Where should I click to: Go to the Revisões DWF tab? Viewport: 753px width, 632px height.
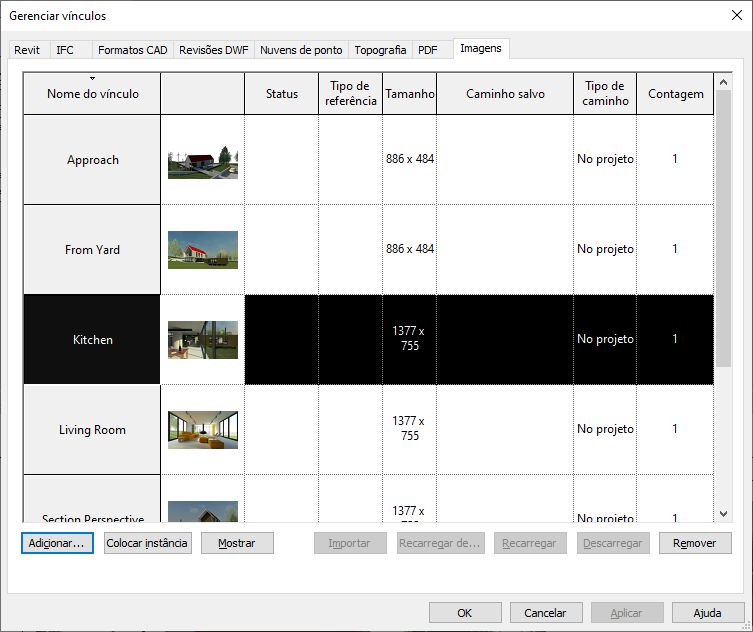pos(214,50)
